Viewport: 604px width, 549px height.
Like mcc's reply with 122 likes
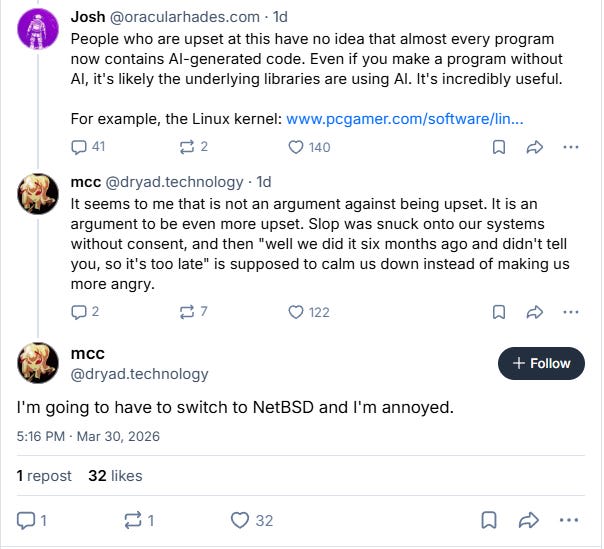point(297,312)
